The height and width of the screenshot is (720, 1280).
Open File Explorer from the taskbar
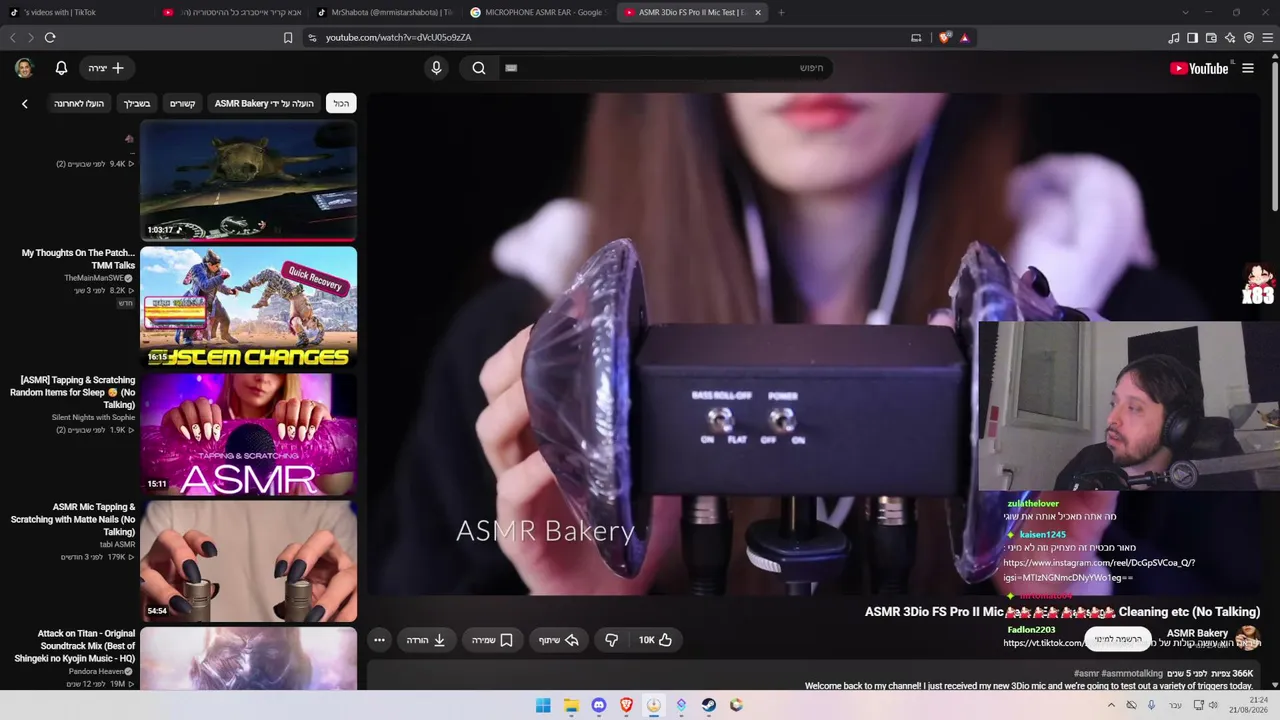[x=571, y=705]
